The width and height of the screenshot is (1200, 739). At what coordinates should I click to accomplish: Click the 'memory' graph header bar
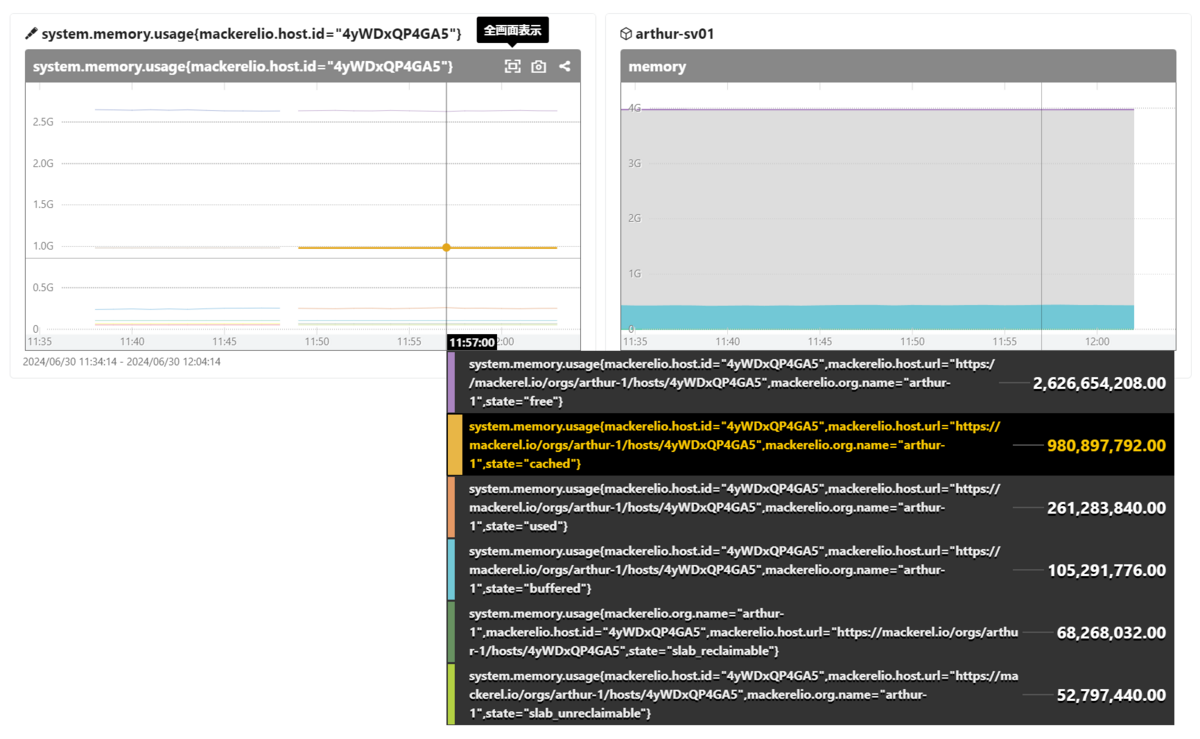point(898,66)
